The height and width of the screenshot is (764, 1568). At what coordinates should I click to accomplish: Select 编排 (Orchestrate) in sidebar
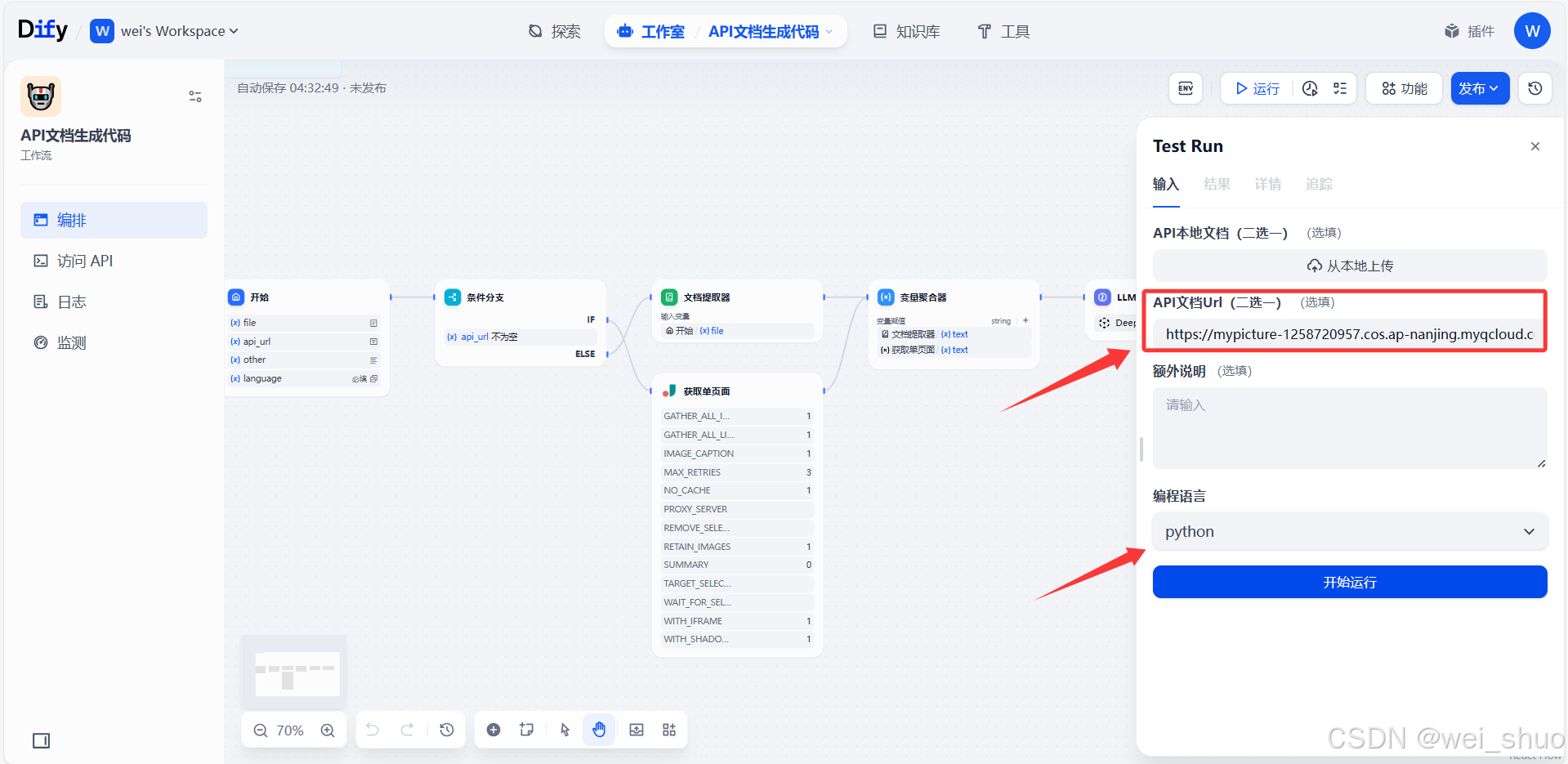(114, 220)
